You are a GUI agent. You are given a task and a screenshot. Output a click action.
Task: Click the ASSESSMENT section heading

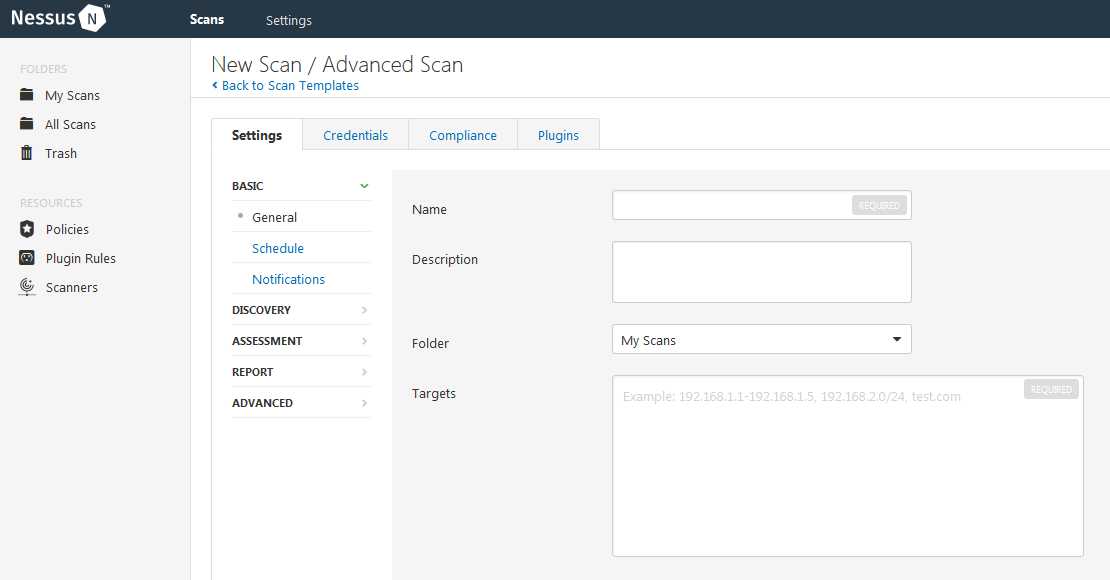click(267, 341)
